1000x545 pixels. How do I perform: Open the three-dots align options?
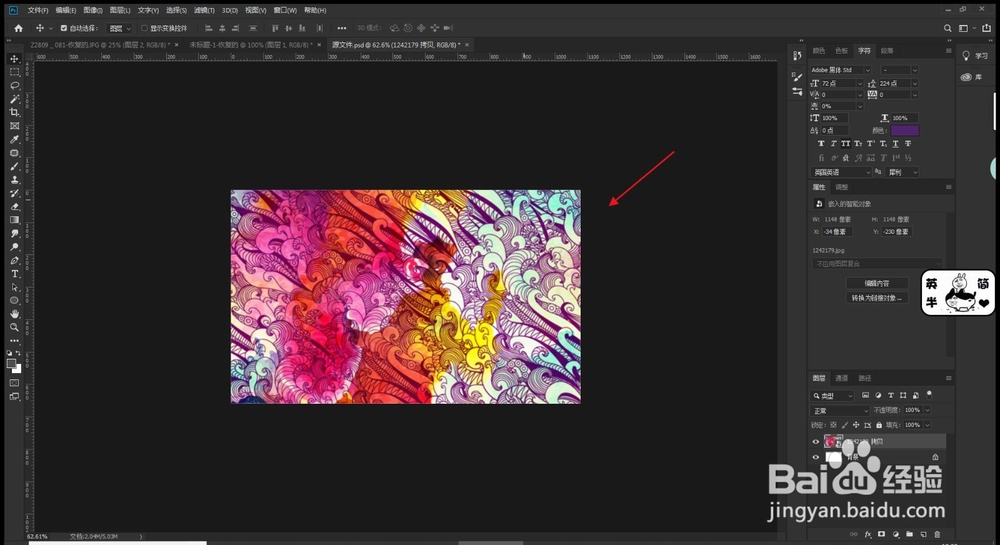(x=342, y=28)
